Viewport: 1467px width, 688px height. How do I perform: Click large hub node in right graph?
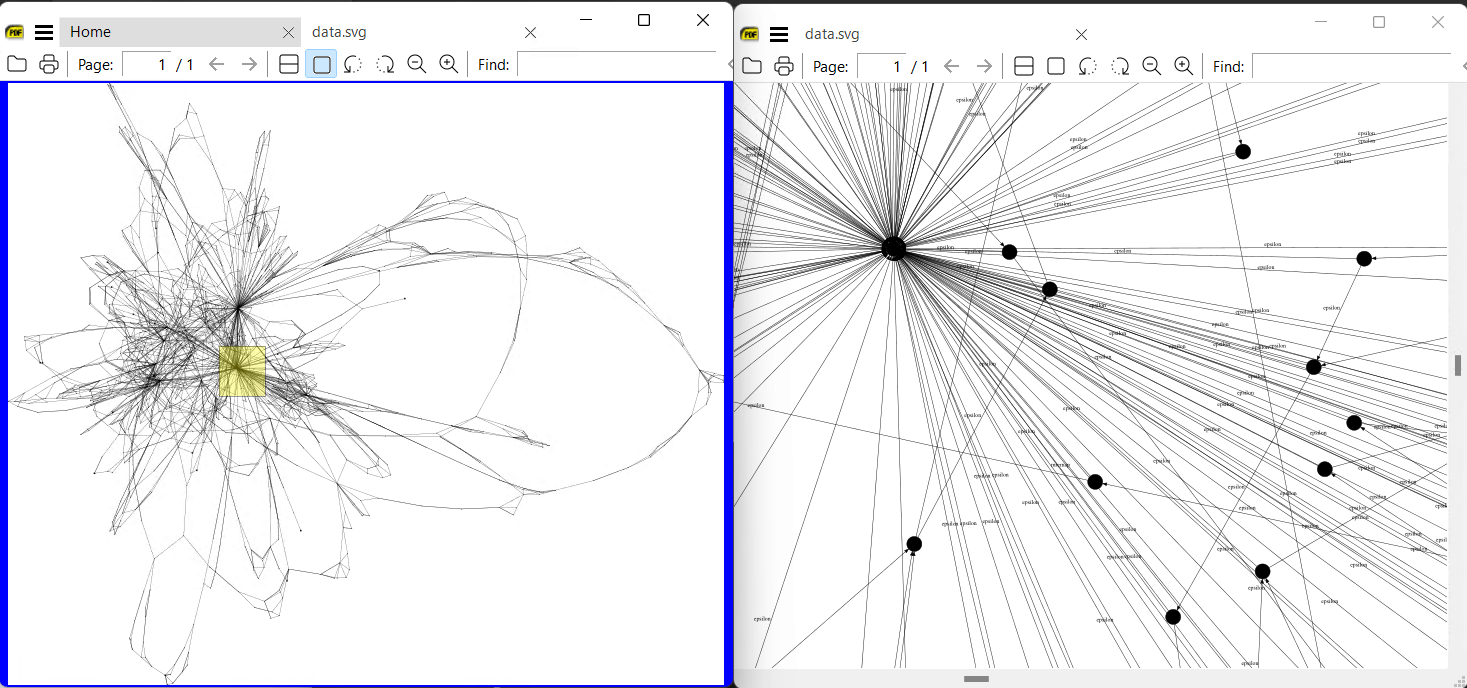click(894, 248)
